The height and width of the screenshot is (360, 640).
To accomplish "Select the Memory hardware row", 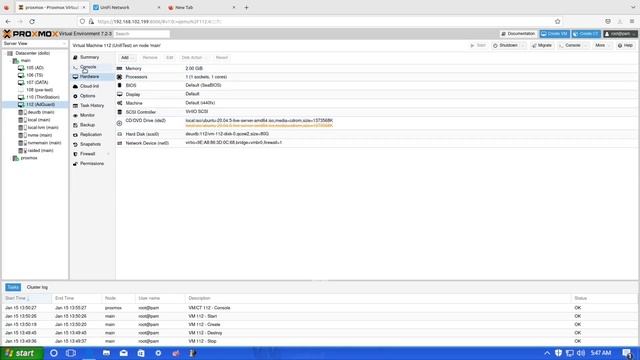I will coord(377,69).
